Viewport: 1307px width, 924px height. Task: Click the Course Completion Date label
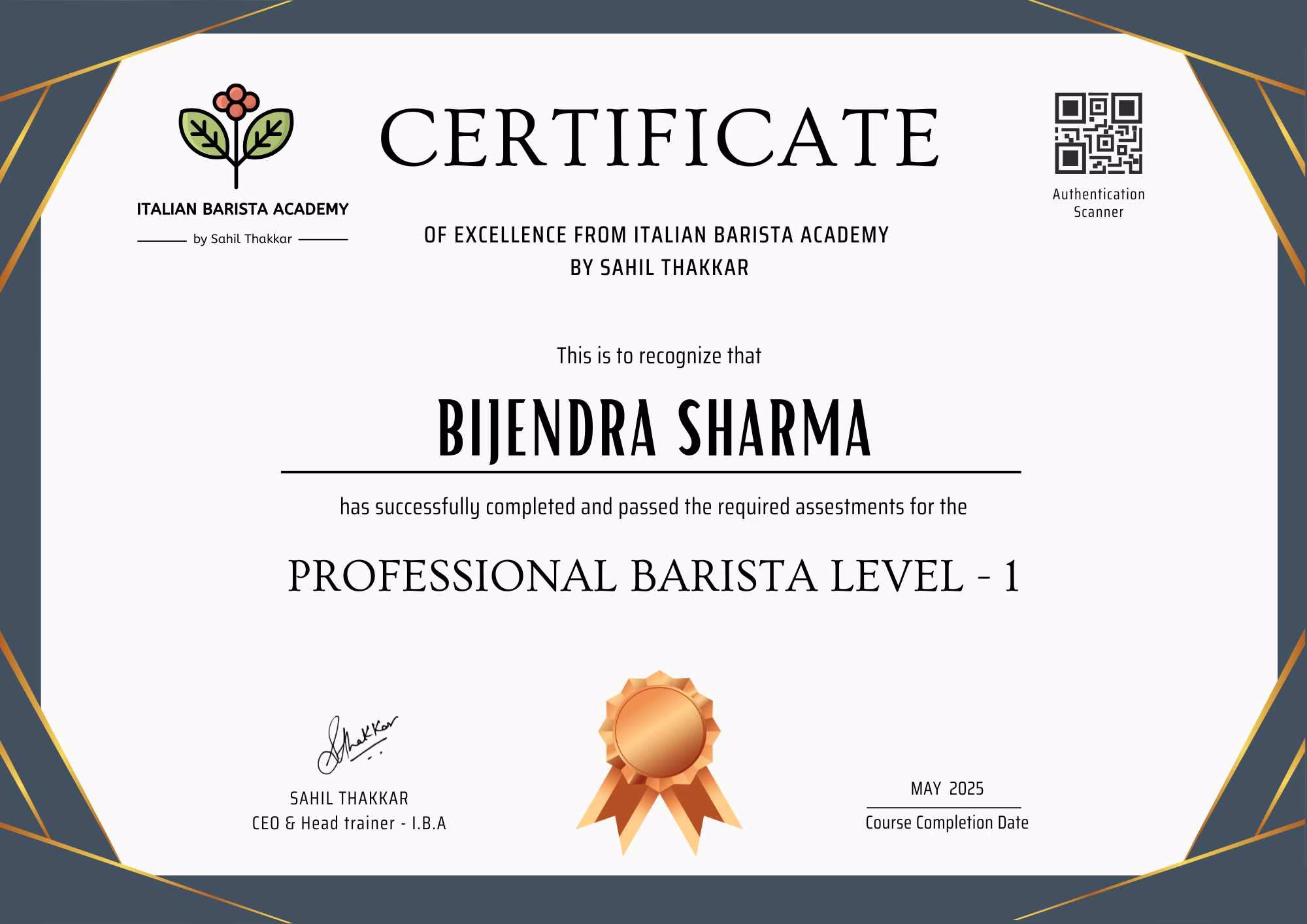947,823
